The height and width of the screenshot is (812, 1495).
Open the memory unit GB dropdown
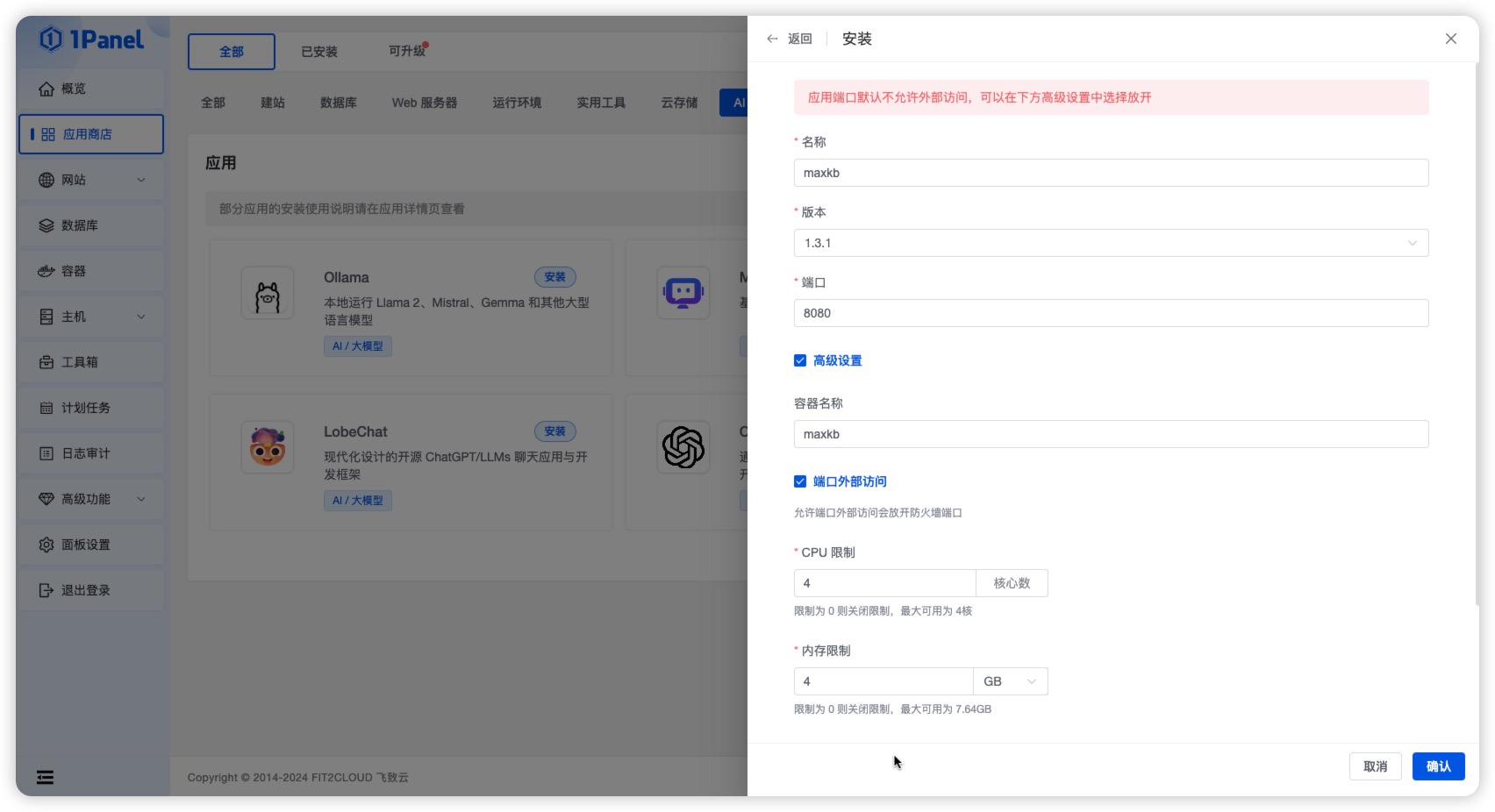[1010, 681]
